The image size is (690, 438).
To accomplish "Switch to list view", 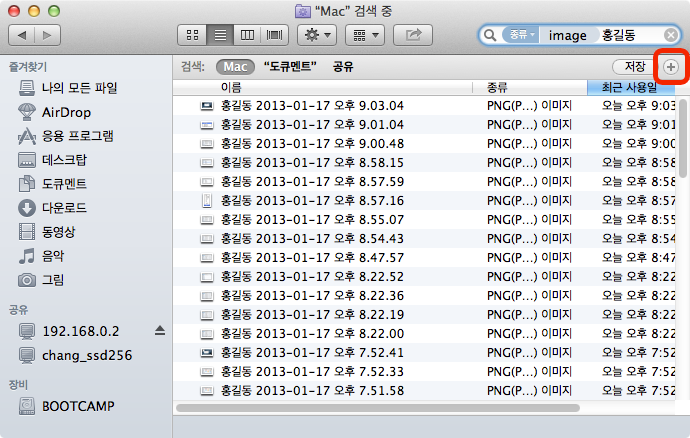I will (x=220, y=35).
